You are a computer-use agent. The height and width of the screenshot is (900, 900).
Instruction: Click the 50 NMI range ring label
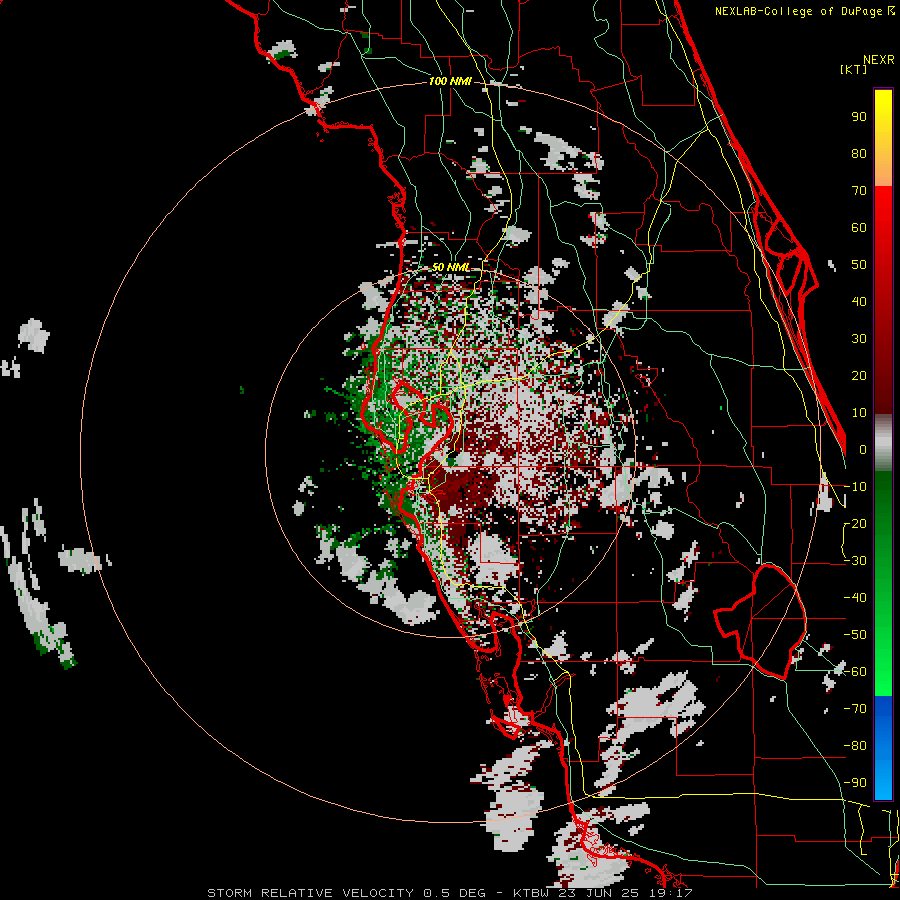[x=451, y=267]
